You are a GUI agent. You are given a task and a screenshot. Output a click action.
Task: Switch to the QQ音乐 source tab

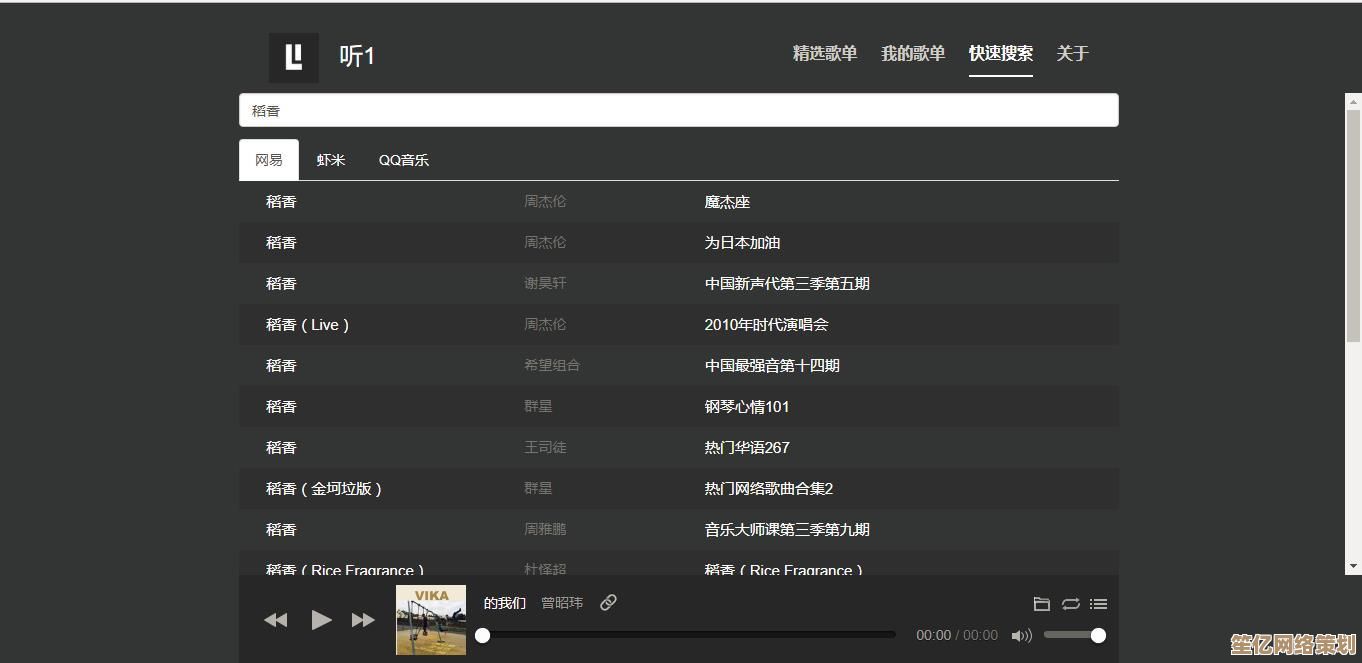(403, 160)
